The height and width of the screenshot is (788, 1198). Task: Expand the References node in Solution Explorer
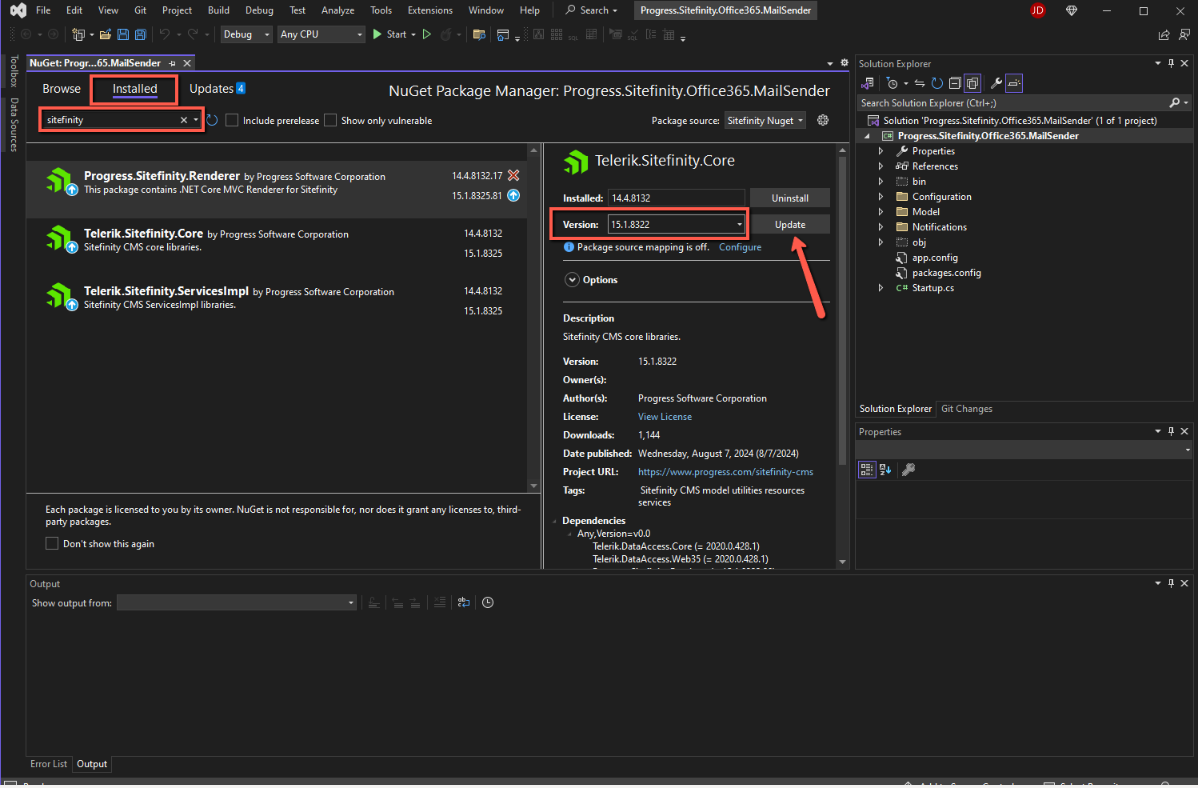881,166
